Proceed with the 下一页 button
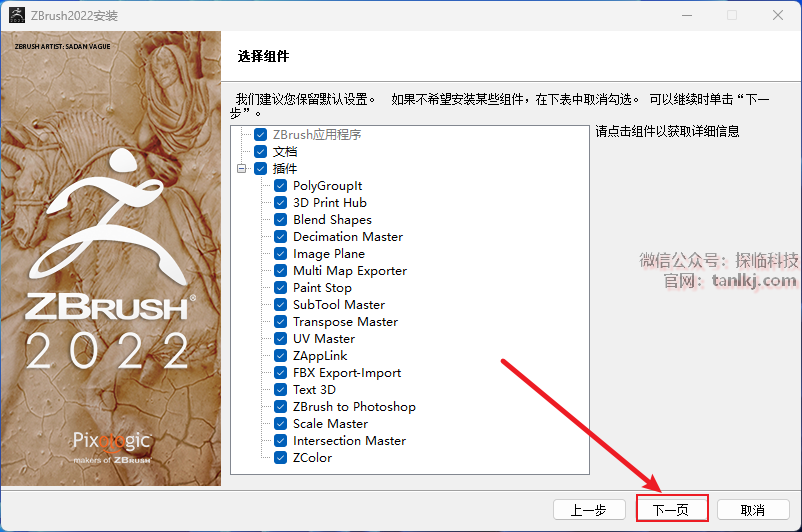The height and width of the screenshot is (532, 802). point(672,509)
